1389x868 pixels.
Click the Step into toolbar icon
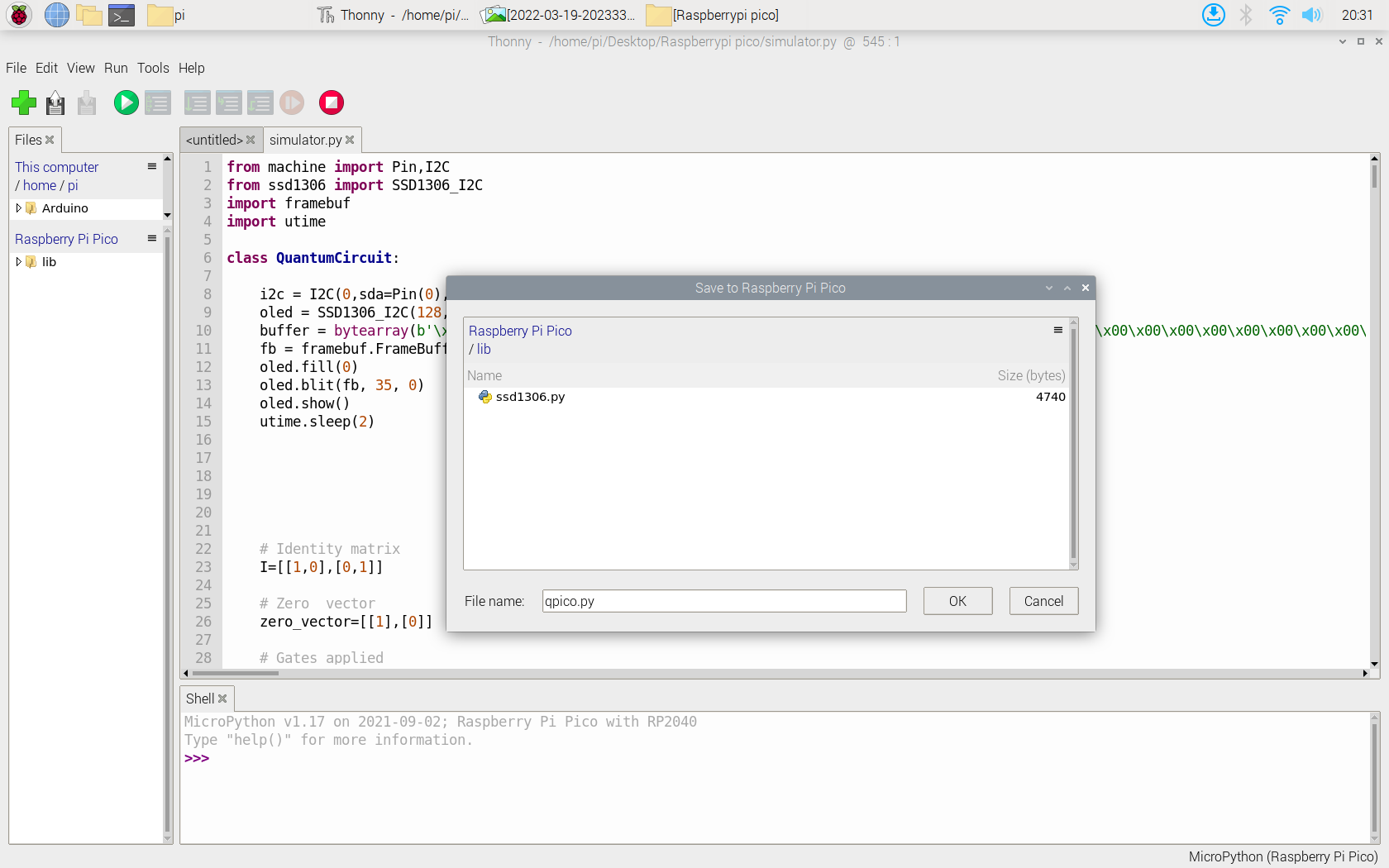pos(228,103)
